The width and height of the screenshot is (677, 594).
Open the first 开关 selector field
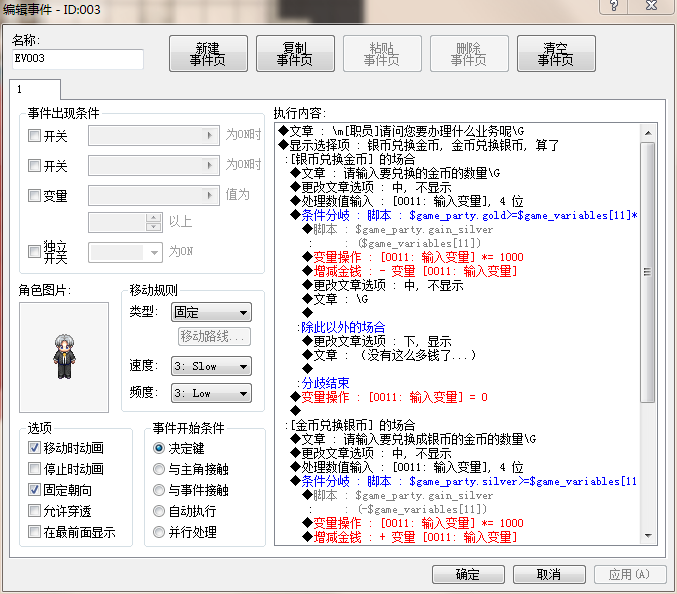154,136
